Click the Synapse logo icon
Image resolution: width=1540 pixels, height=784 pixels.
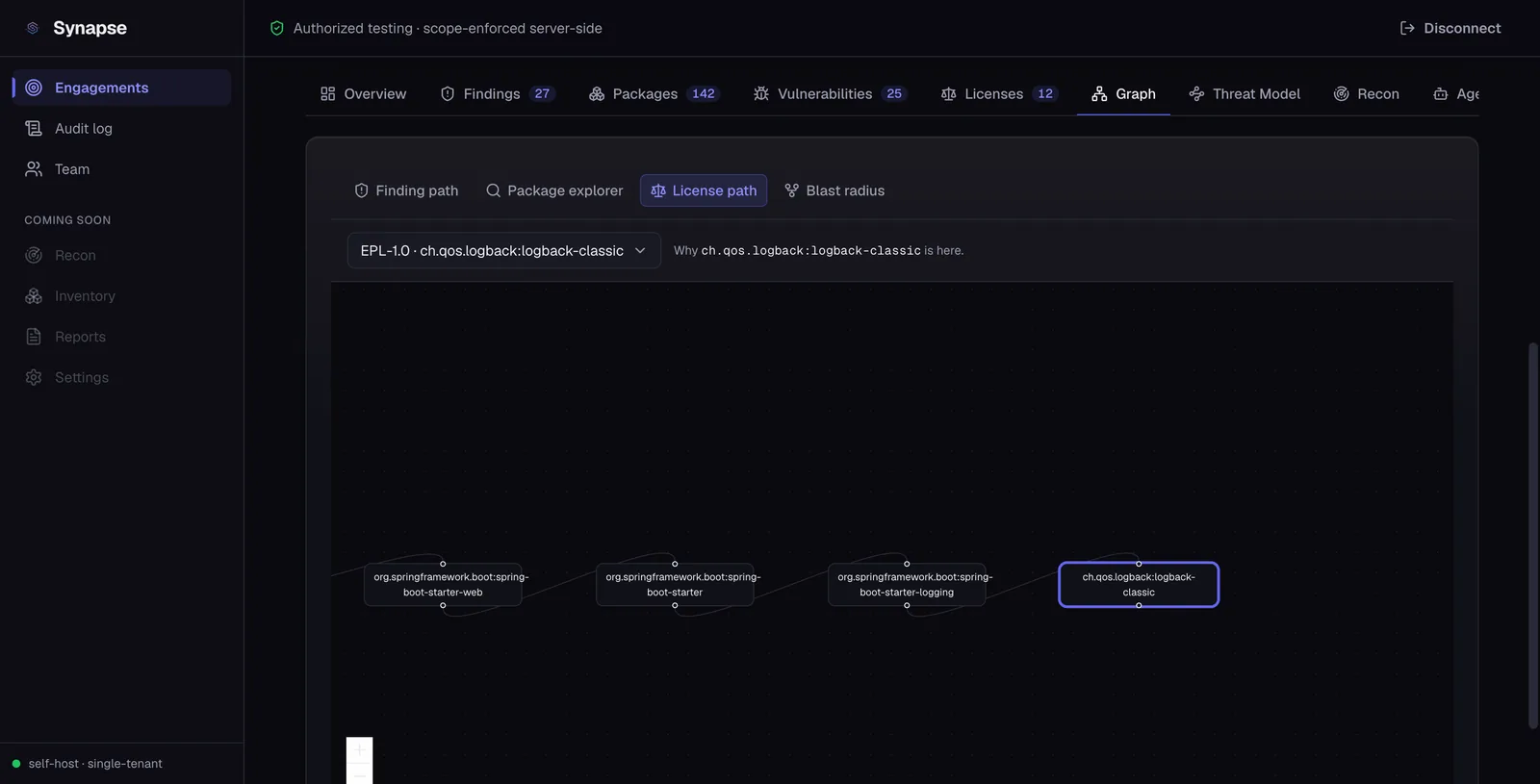coord(33,28)
